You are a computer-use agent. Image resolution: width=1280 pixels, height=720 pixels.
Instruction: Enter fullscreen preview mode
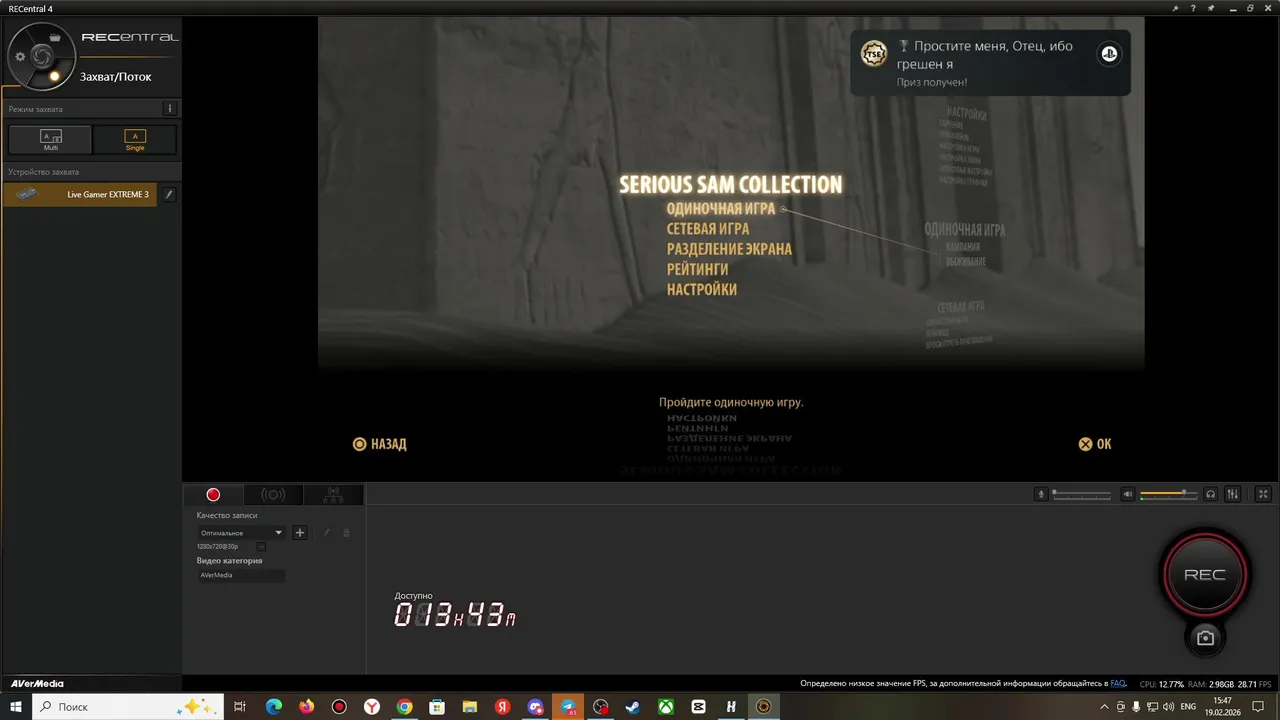tap(1263, 494)
